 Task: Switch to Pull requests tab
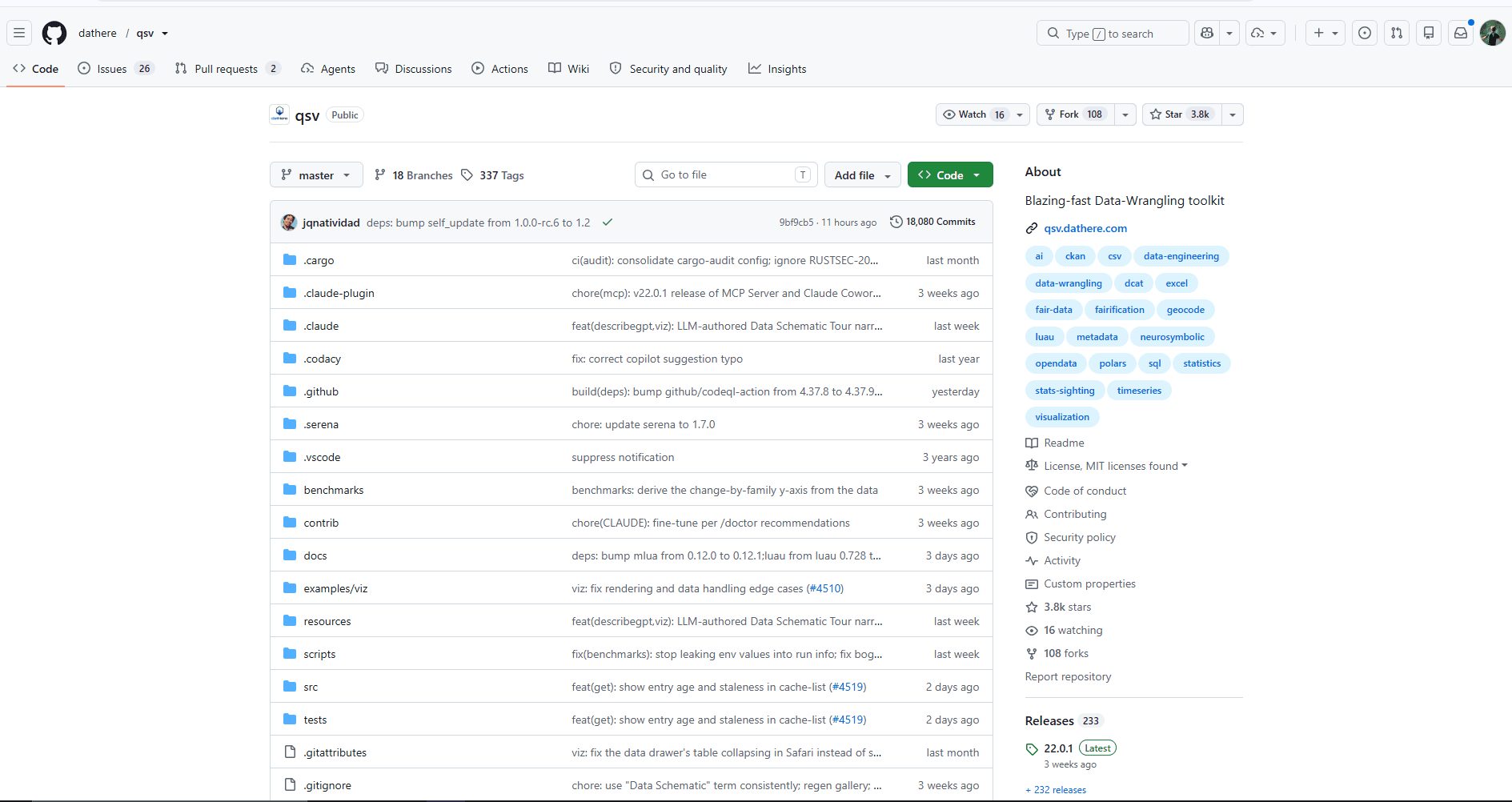click(x=228, y=69)
